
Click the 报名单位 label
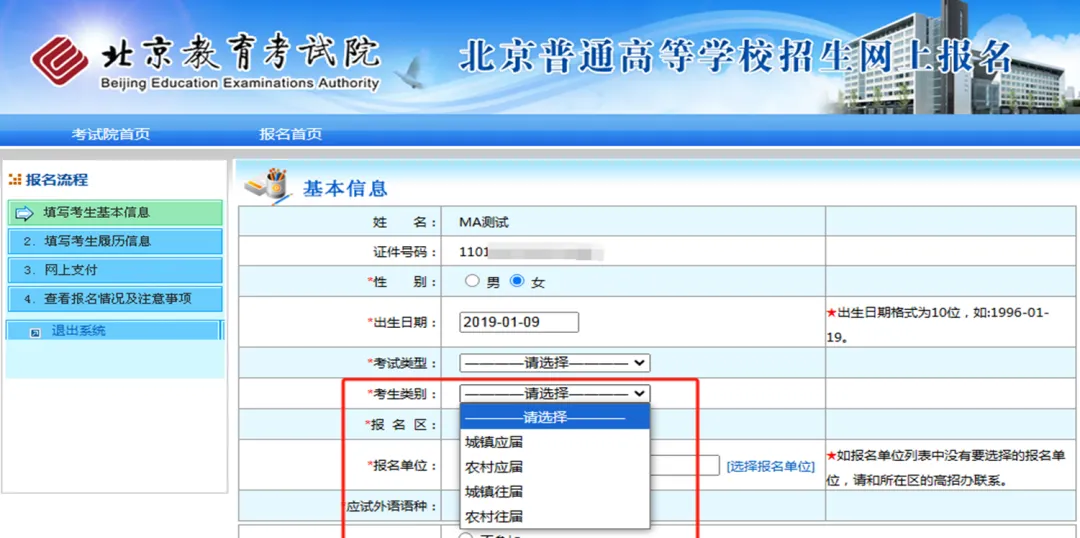403,466
